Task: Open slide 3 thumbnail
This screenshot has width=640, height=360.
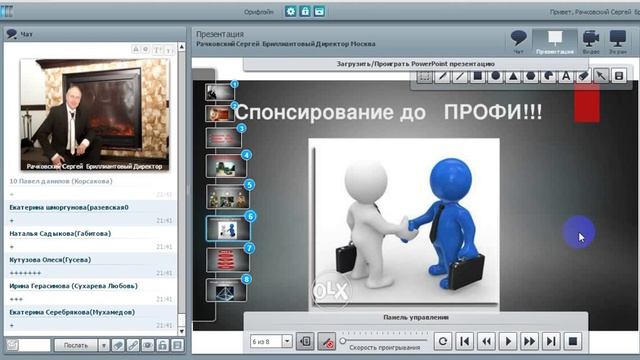Action: point(224,138)
